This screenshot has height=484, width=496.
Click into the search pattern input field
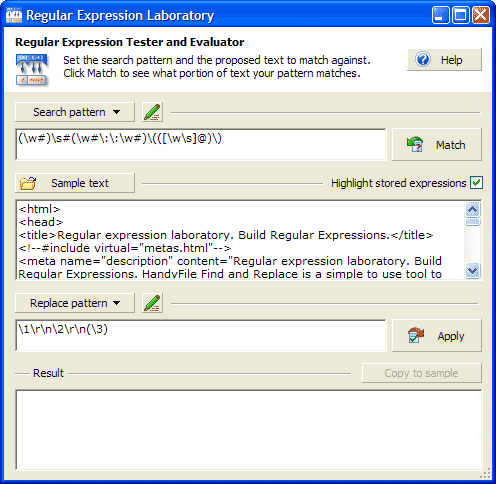point(201,144)
